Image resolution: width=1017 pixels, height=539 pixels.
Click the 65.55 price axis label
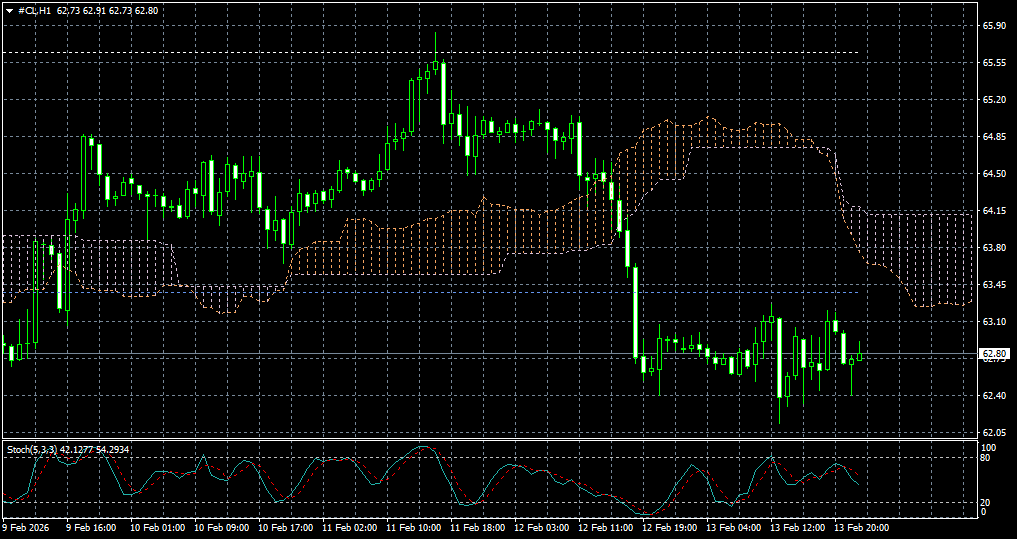(993, 63)
